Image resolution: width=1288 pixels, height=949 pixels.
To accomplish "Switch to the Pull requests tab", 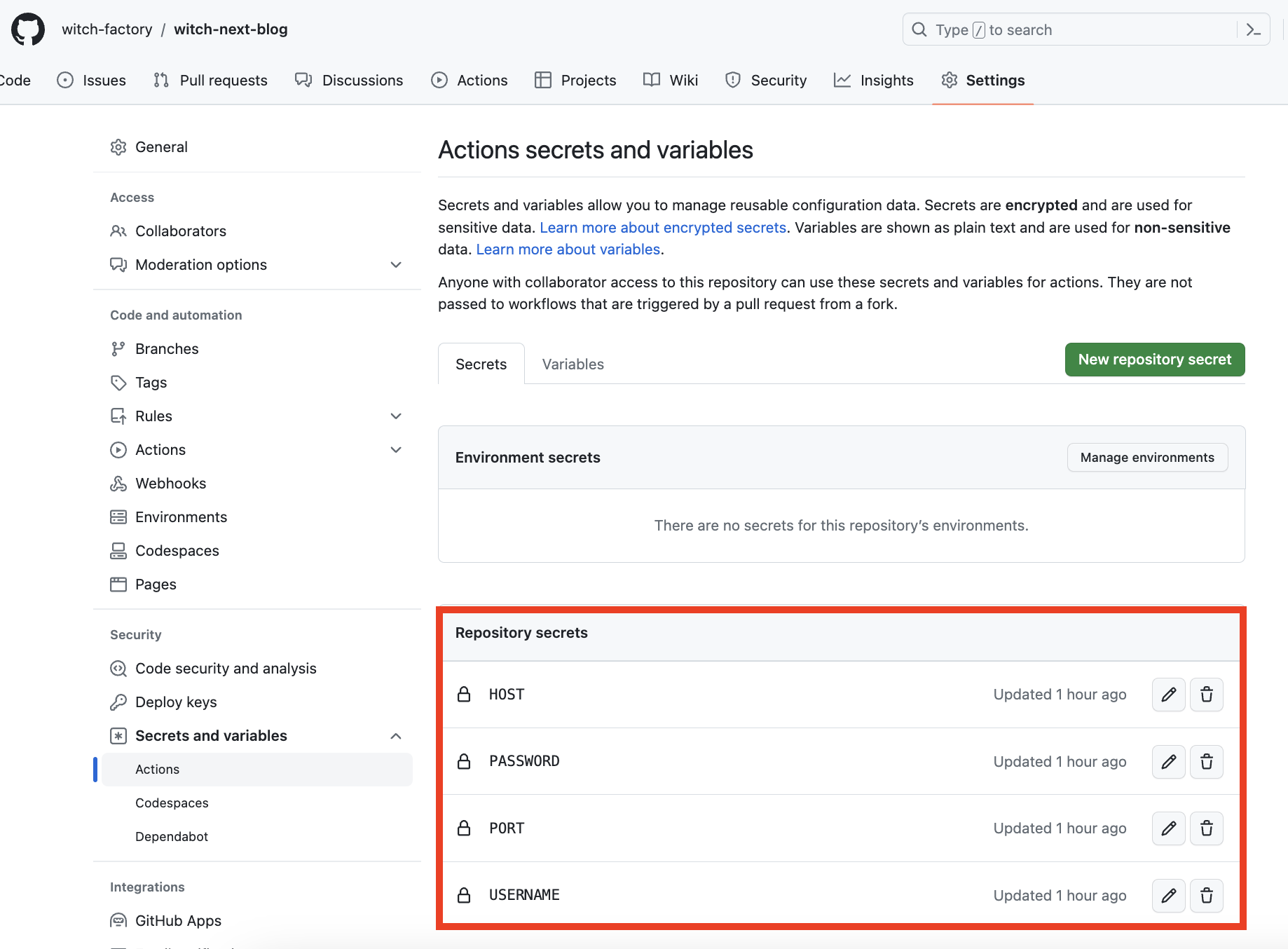I will coord(210,80).
